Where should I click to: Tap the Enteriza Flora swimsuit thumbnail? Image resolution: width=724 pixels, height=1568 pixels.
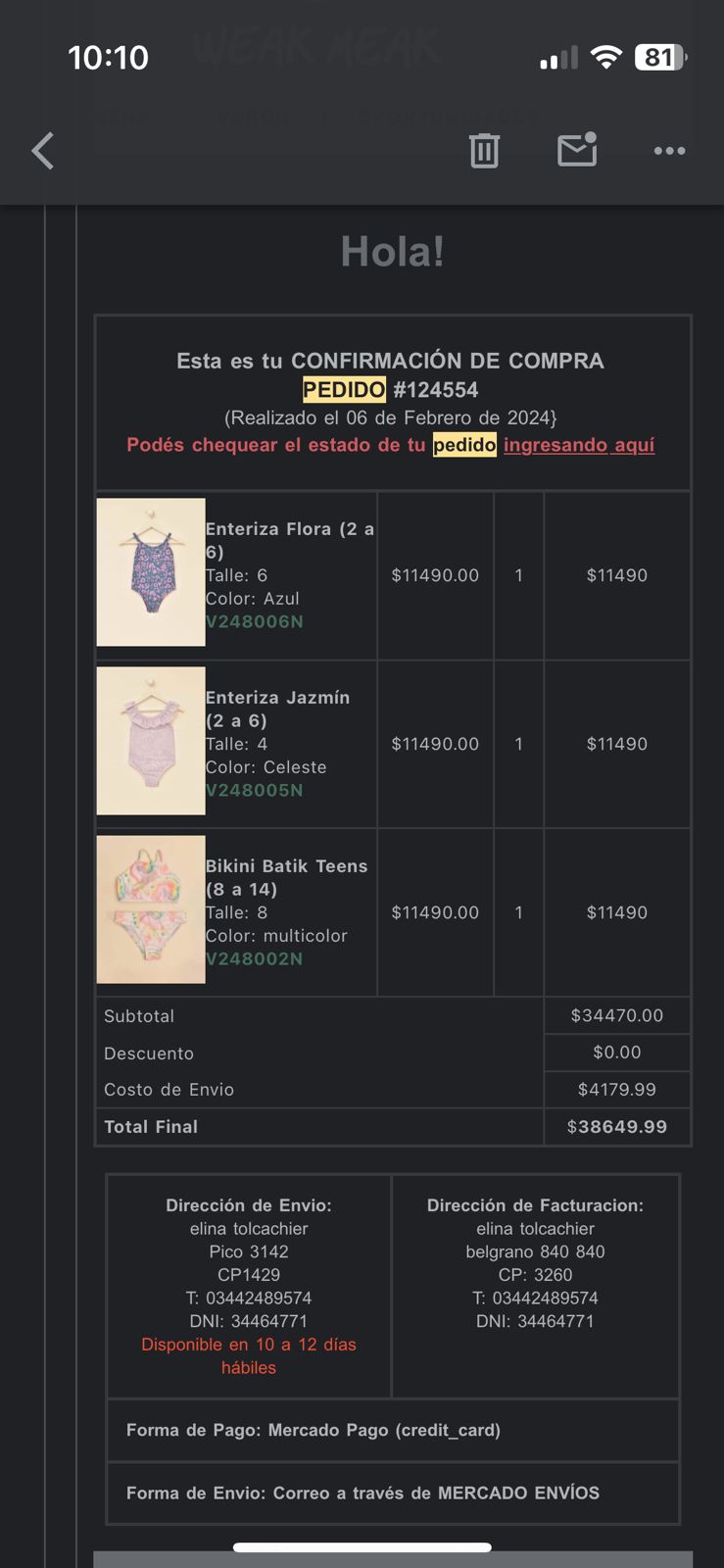(x=151, y=572)
